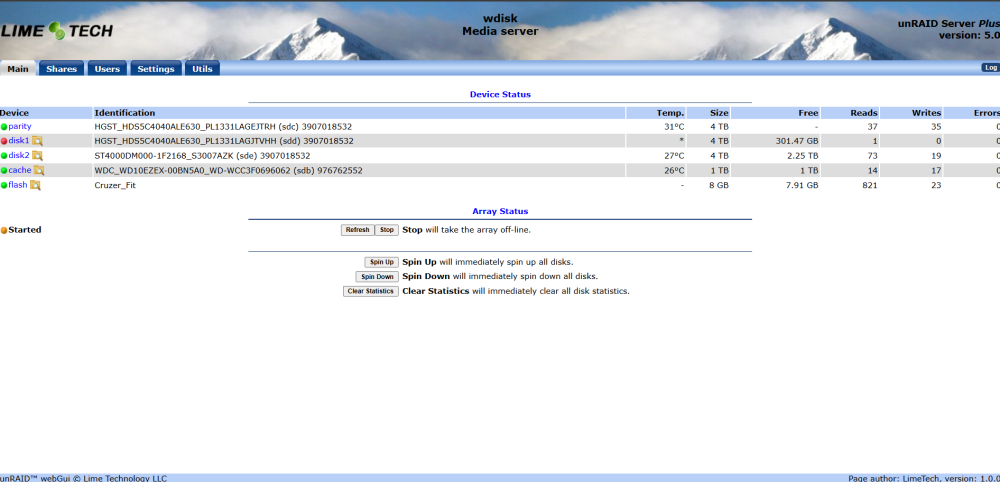This screenshot has width=1000, height=482.
Task: Click the 26°C cache temperature
Action: [x=674, y=170]
